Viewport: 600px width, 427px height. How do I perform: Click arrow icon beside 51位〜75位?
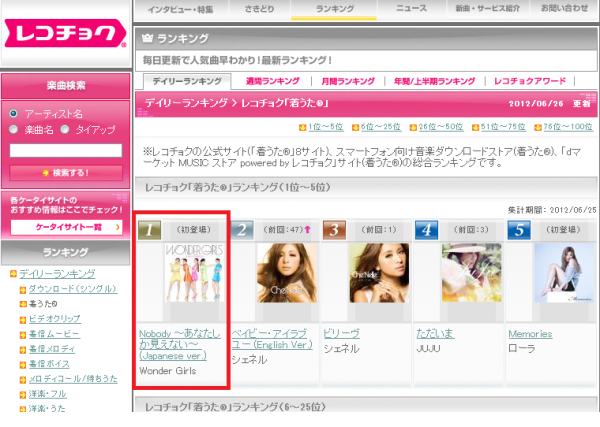[x=475, y=127]
